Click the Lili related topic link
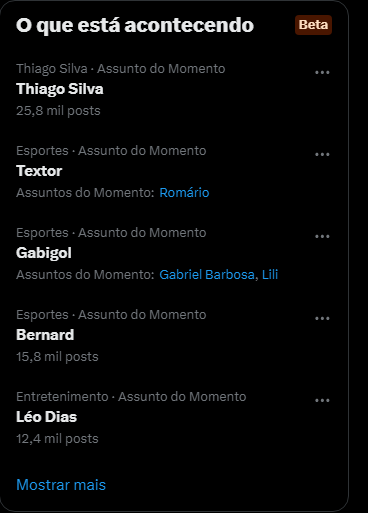This screenshot has width=368, height=513. pyautogui.click(x=270, y=275)
